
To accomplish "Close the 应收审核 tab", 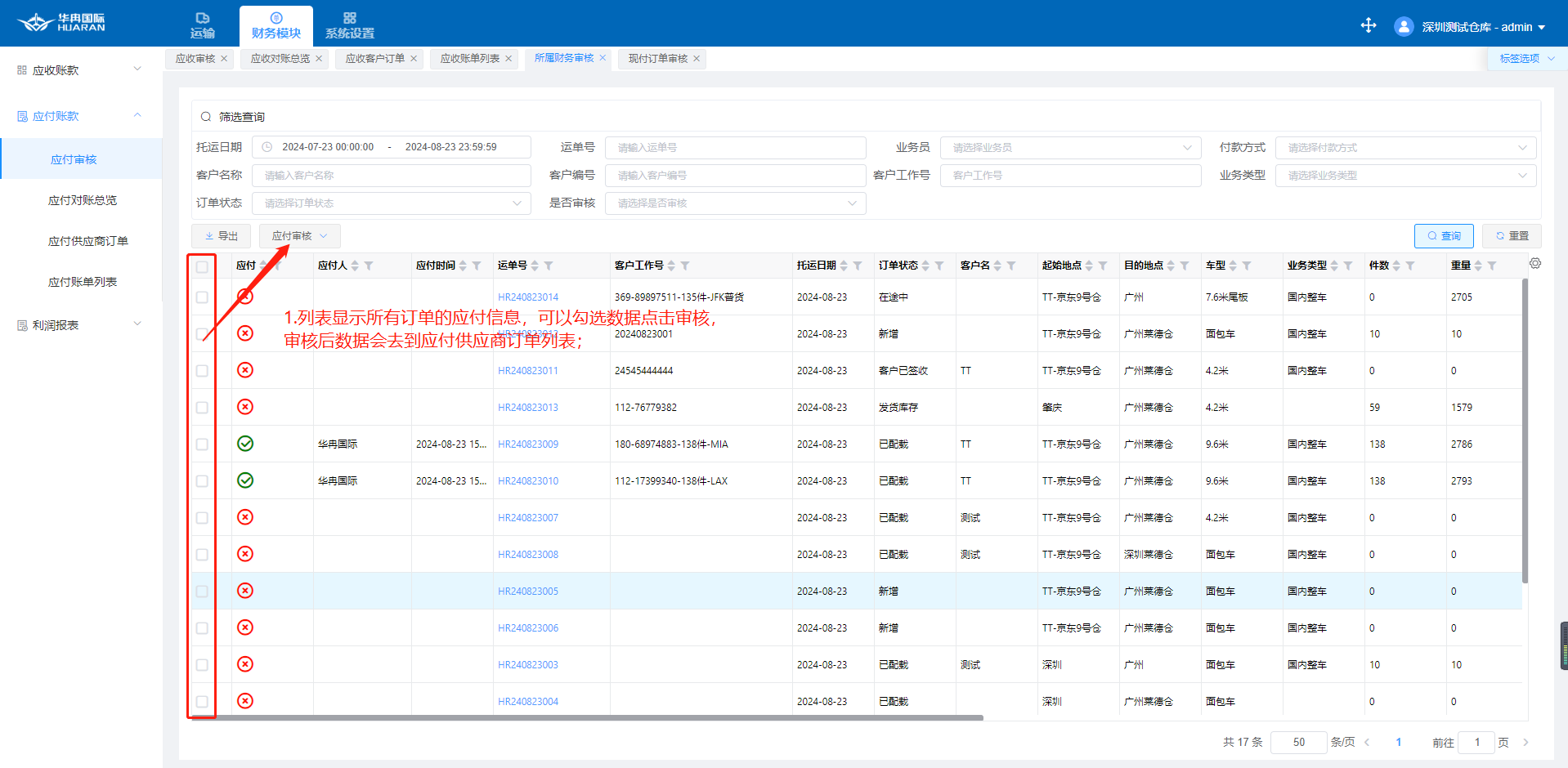I will [x=224, y=59].
